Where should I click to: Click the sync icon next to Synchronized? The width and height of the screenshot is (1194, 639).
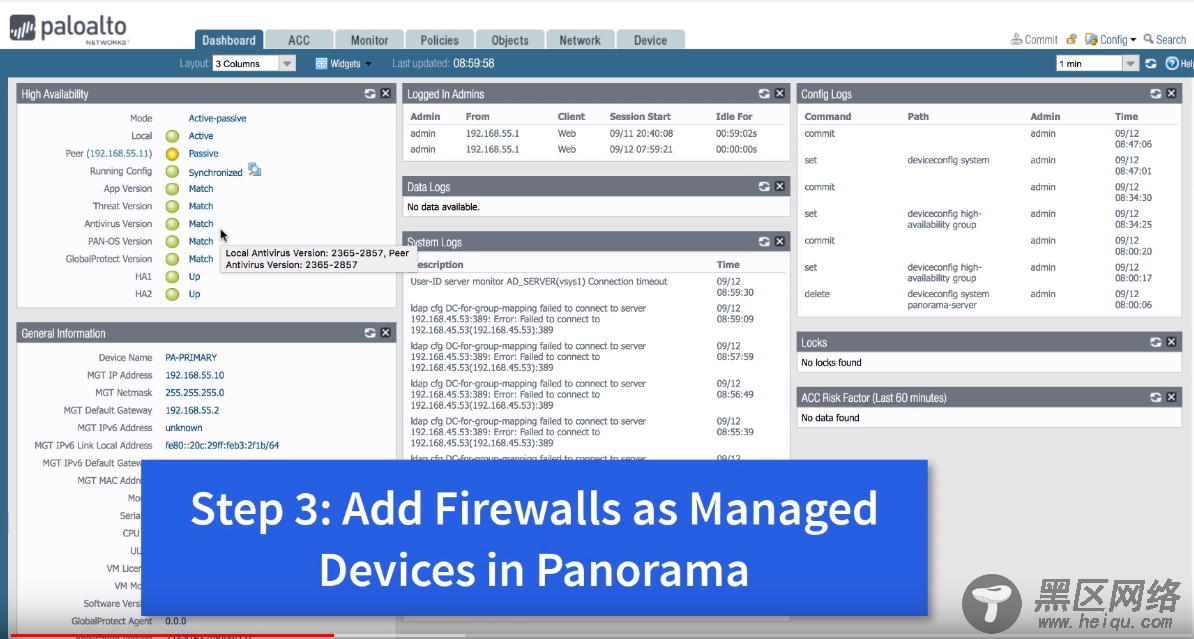(x=254, y=171)
